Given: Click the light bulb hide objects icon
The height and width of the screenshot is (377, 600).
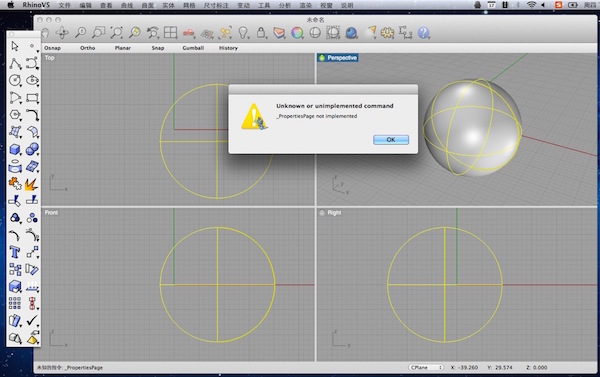Looking at the screenshot, I should click(x=243, y=33).
